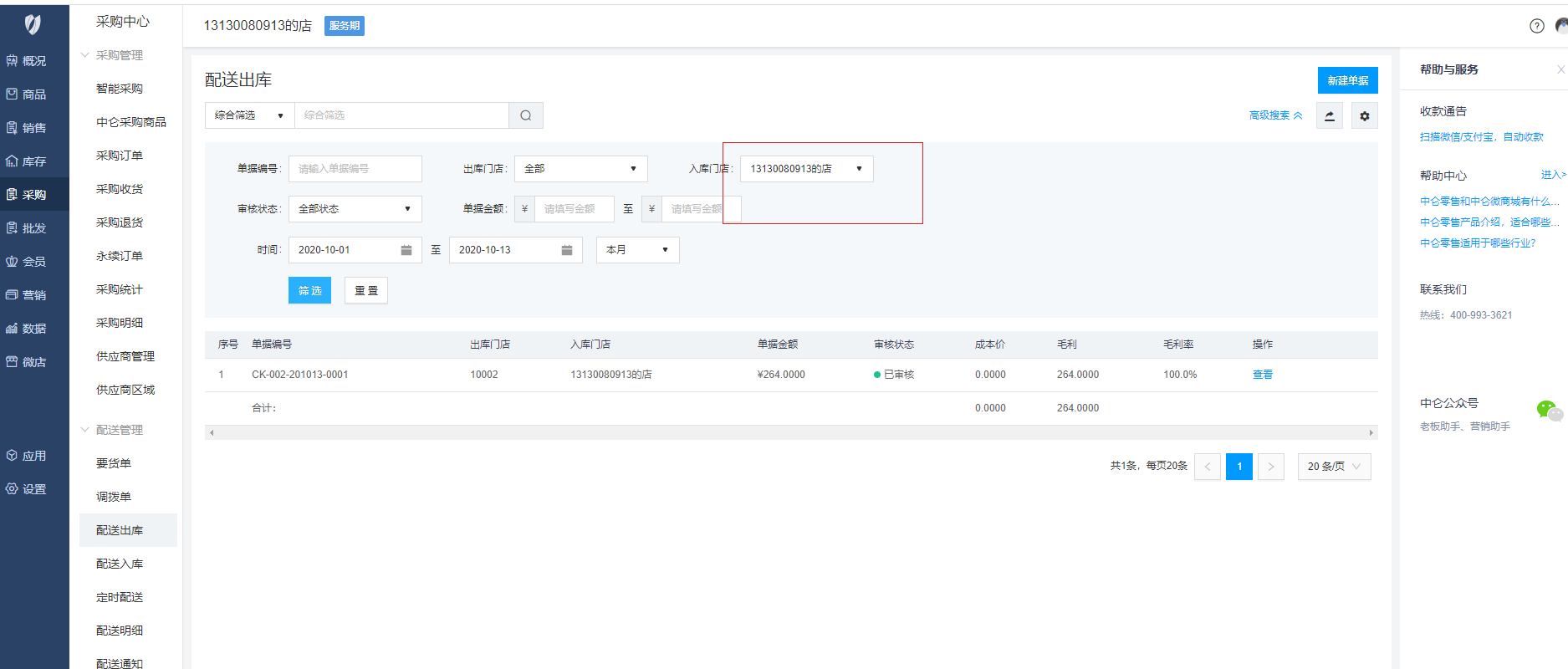Open the gear settings icon near advanced search

(1364, 116)
